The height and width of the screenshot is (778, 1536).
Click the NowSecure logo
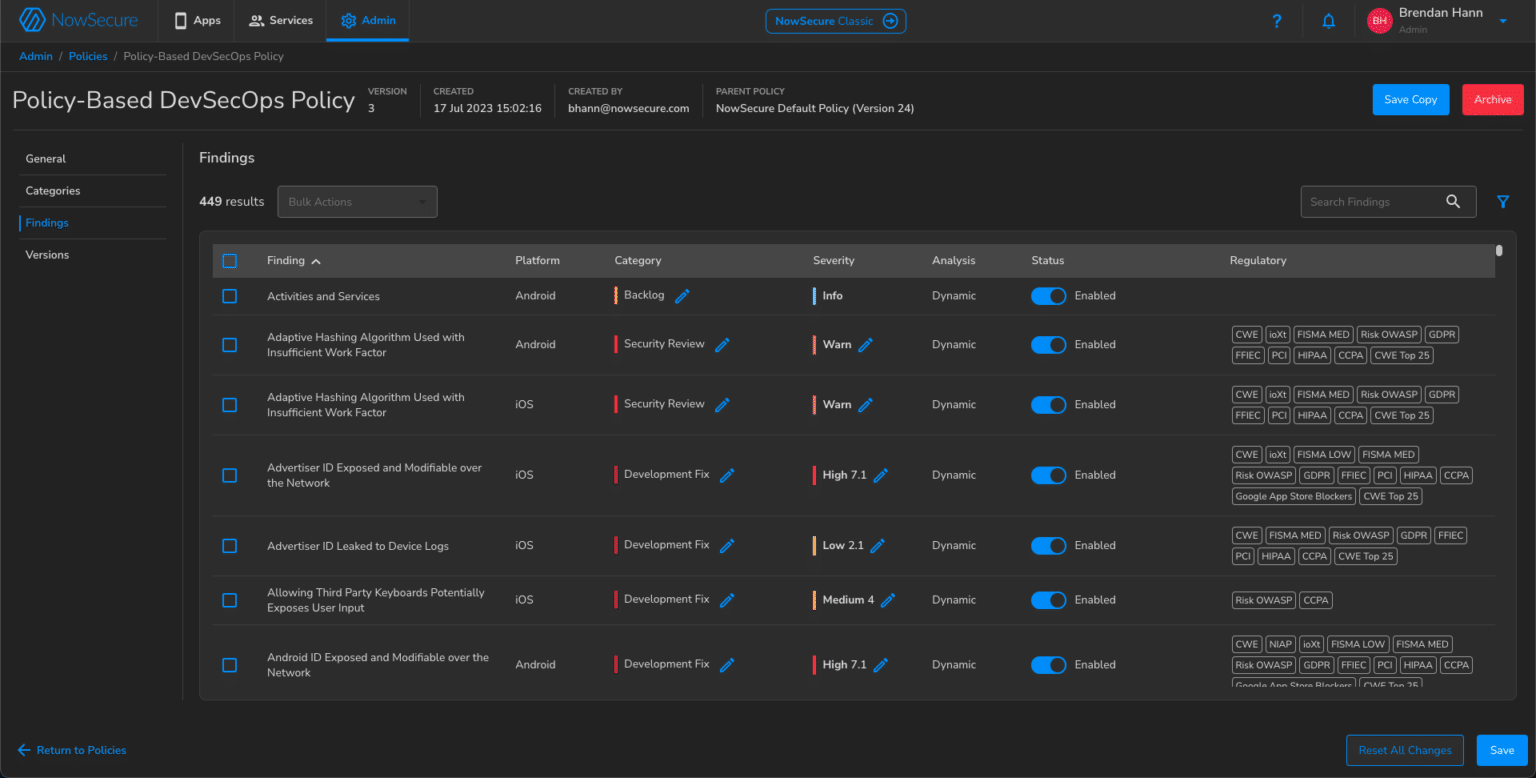[x=79, y=20]
